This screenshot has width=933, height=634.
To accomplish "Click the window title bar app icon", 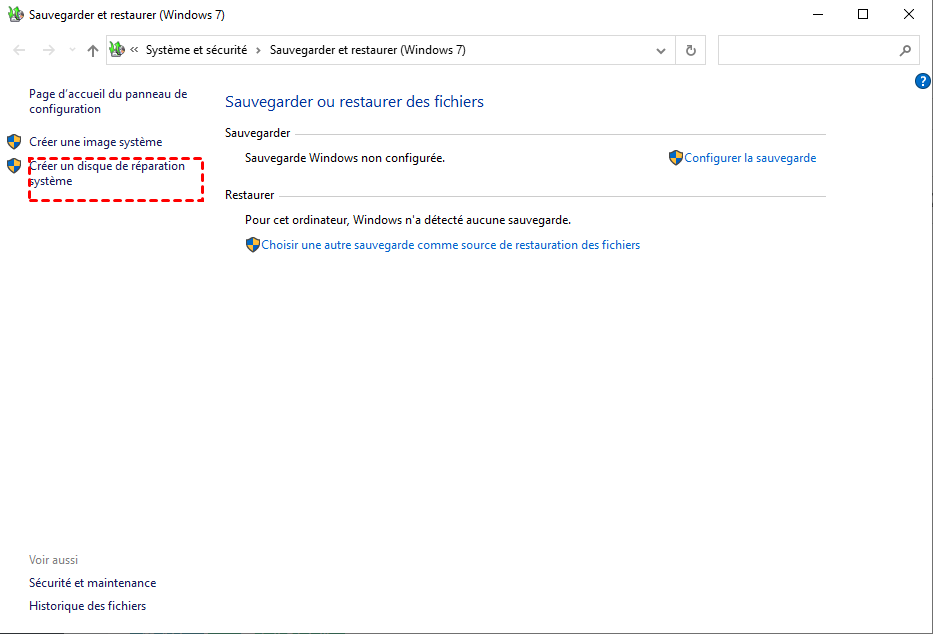I will click(x=15, y=15).
